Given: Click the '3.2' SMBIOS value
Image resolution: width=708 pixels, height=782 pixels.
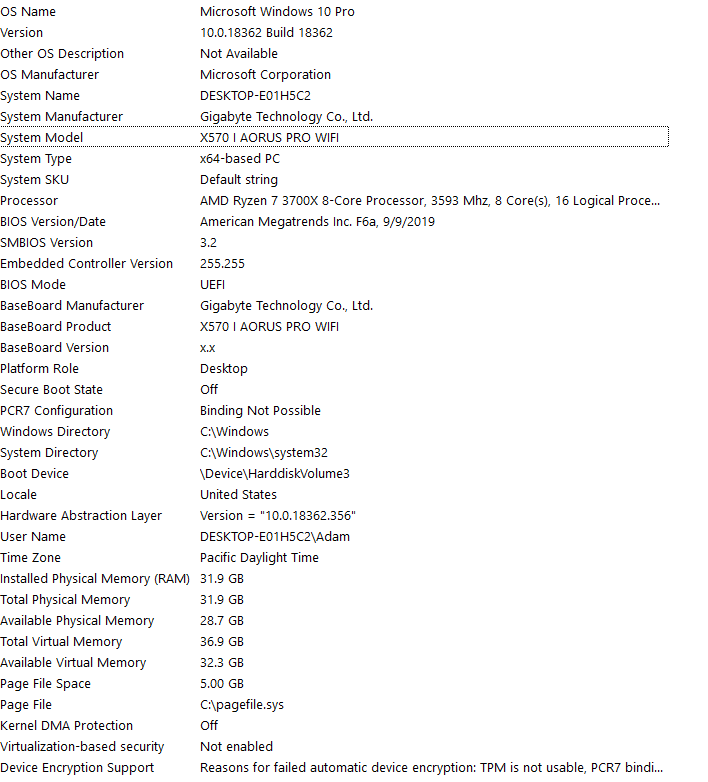Looking at the screenshot, I should pyautogui.click(x=208, y=242).
